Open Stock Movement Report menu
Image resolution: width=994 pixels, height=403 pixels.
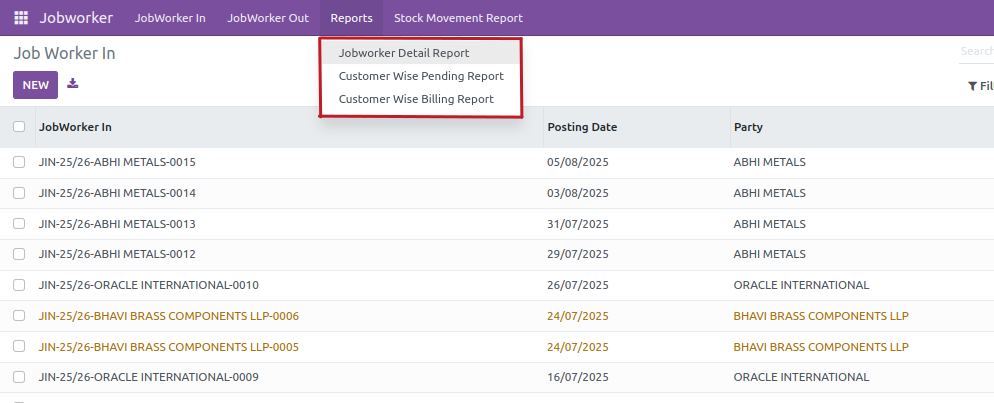tap(458, 18)
